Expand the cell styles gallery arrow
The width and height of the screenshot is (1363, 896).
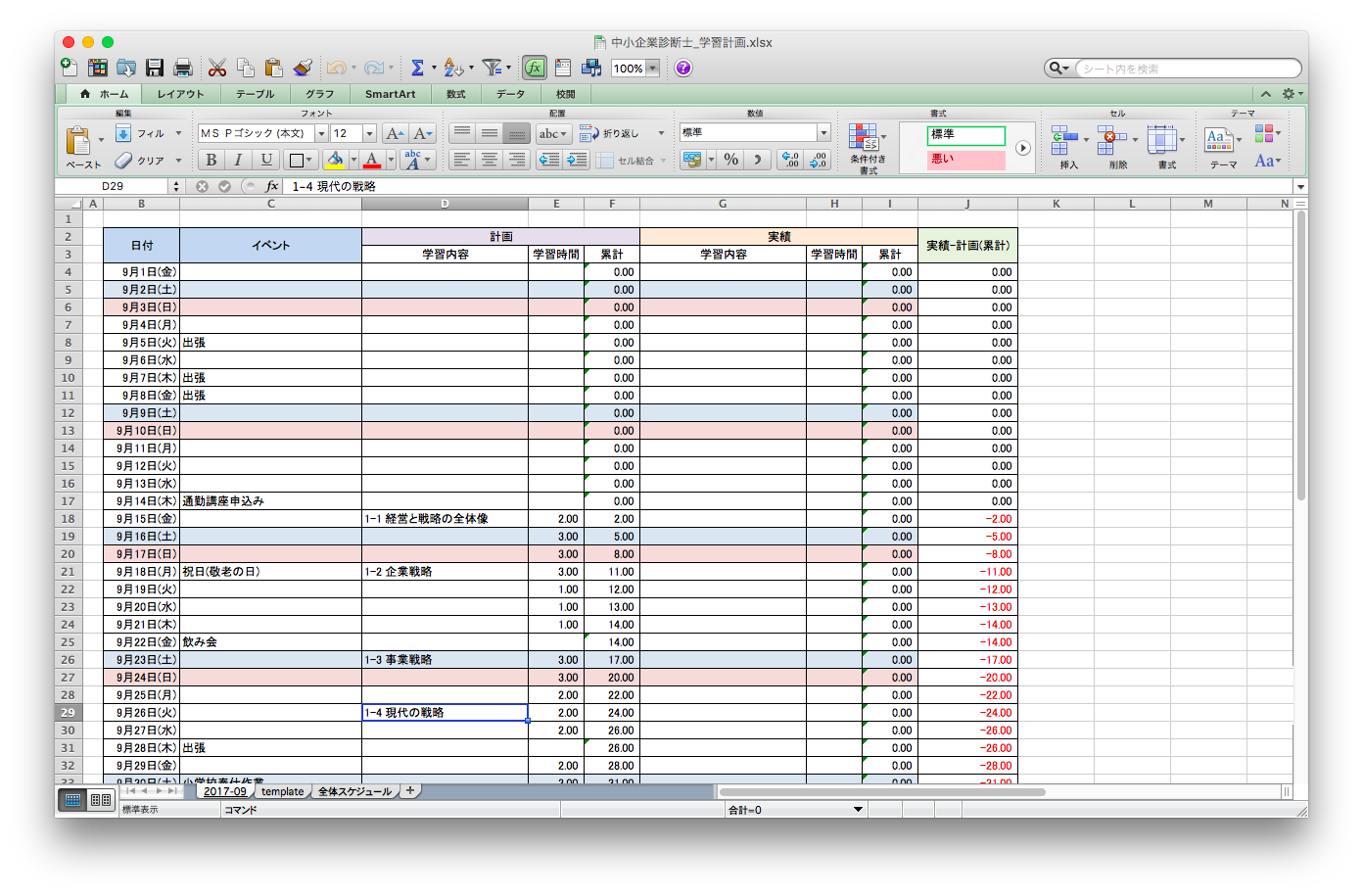1022,148
